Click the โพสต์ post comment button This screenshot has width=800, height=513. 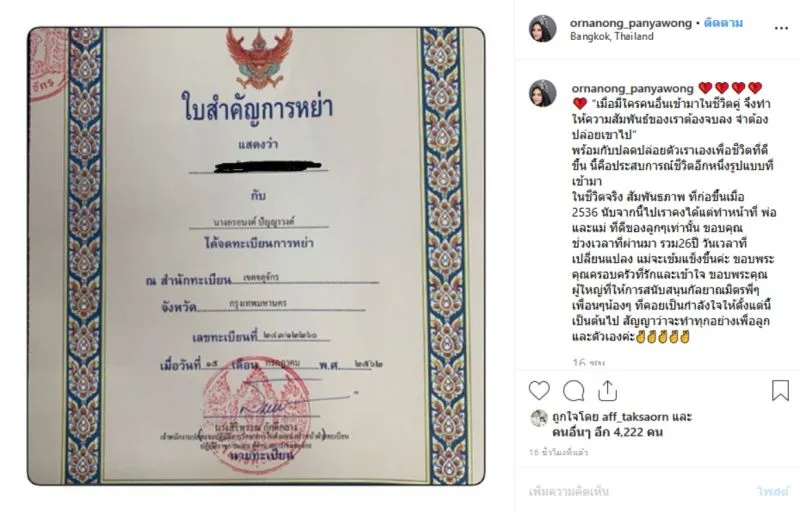coord(773,492)
